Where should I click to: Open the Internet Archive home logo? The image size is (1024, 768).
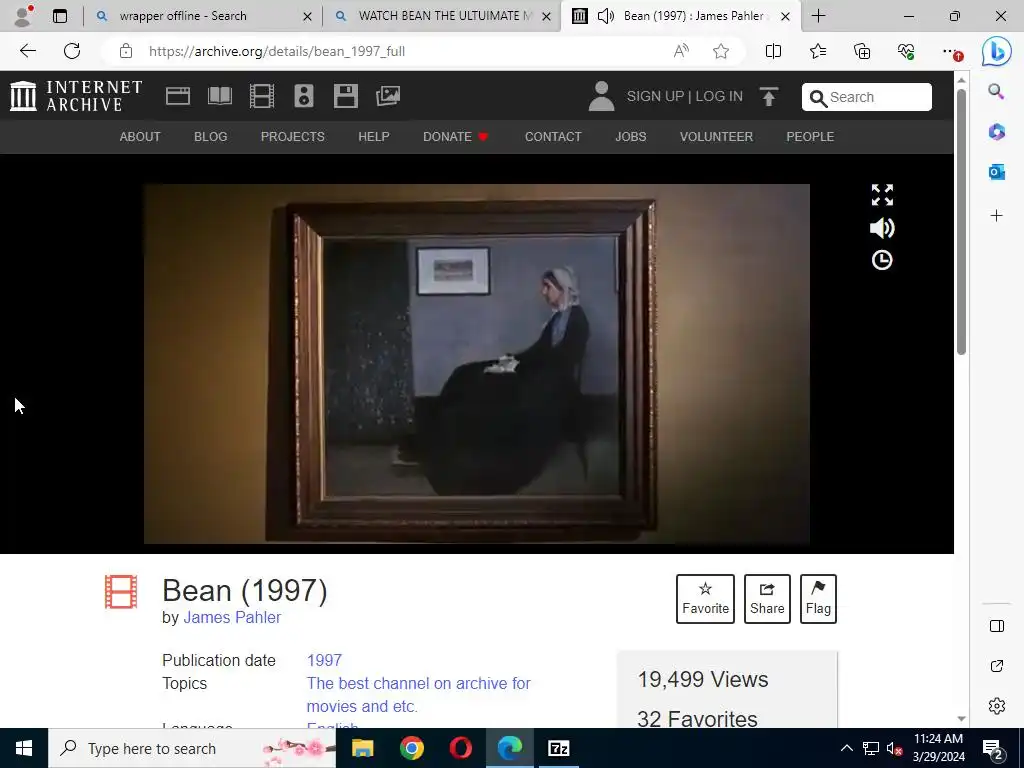[x=76, y=96]
